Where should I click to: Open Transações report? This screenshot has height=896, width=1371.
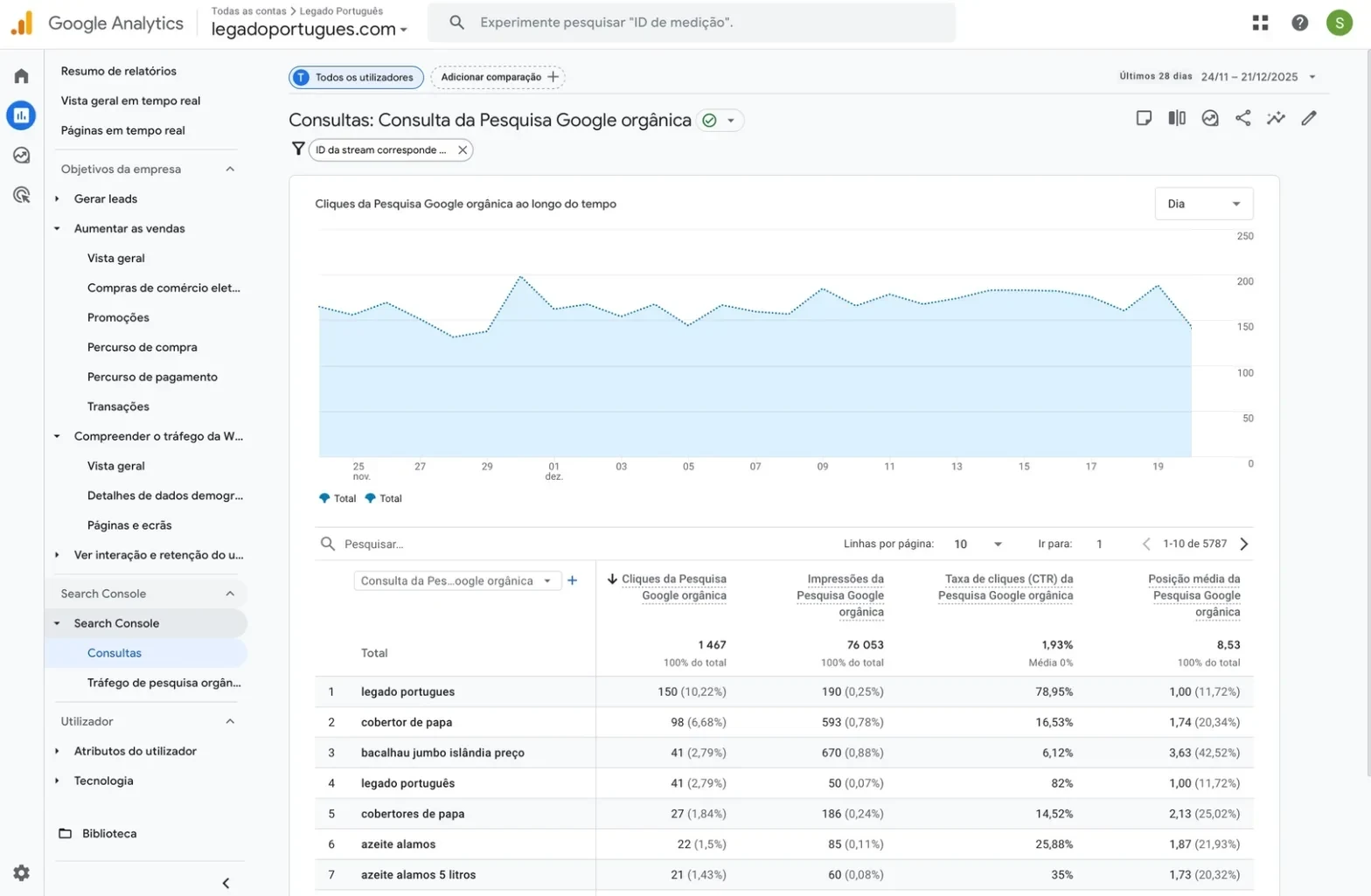pos(118,406)
